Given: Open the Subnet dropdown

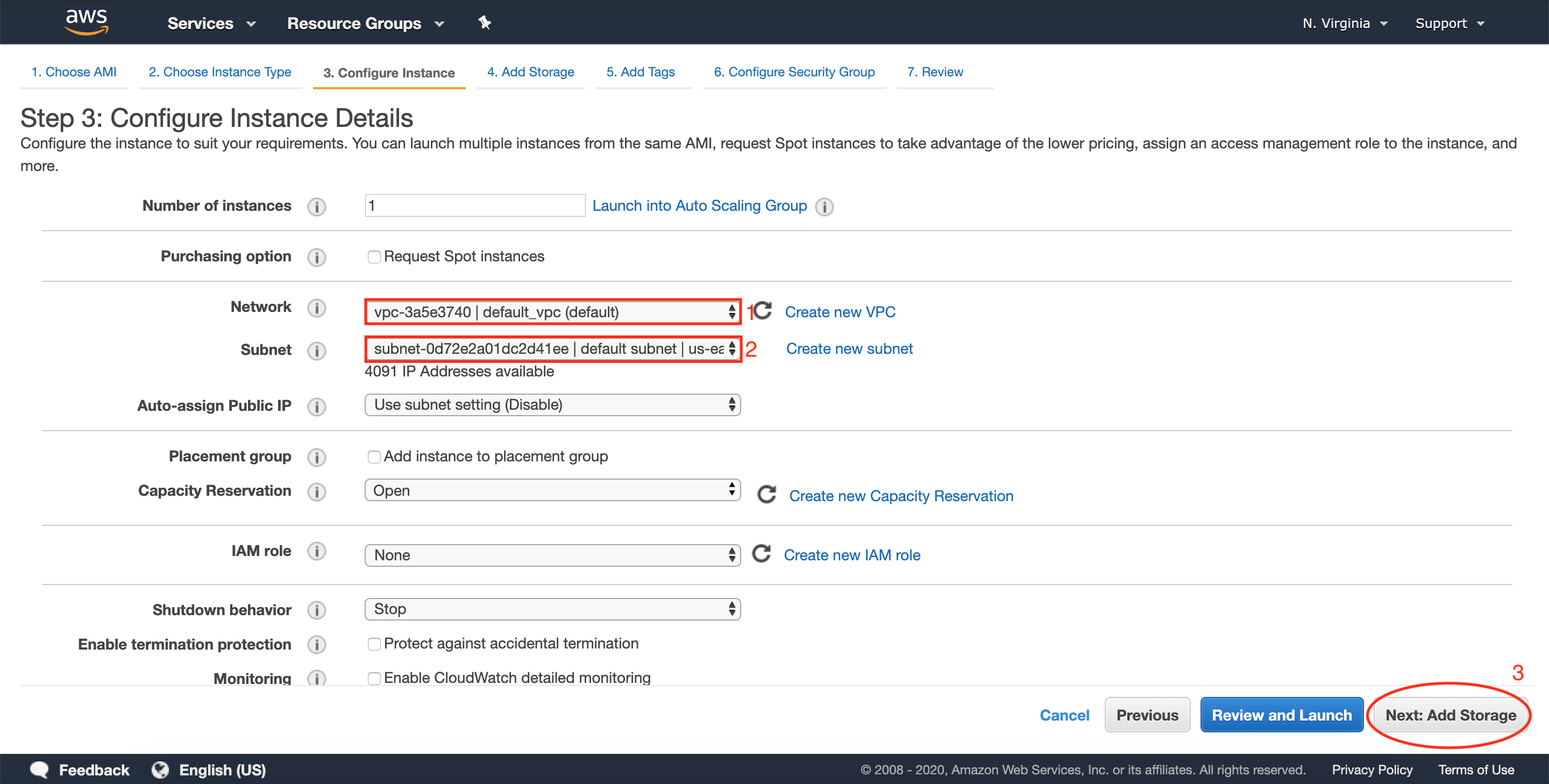Looking at the screenshot, I should (552, 348).
